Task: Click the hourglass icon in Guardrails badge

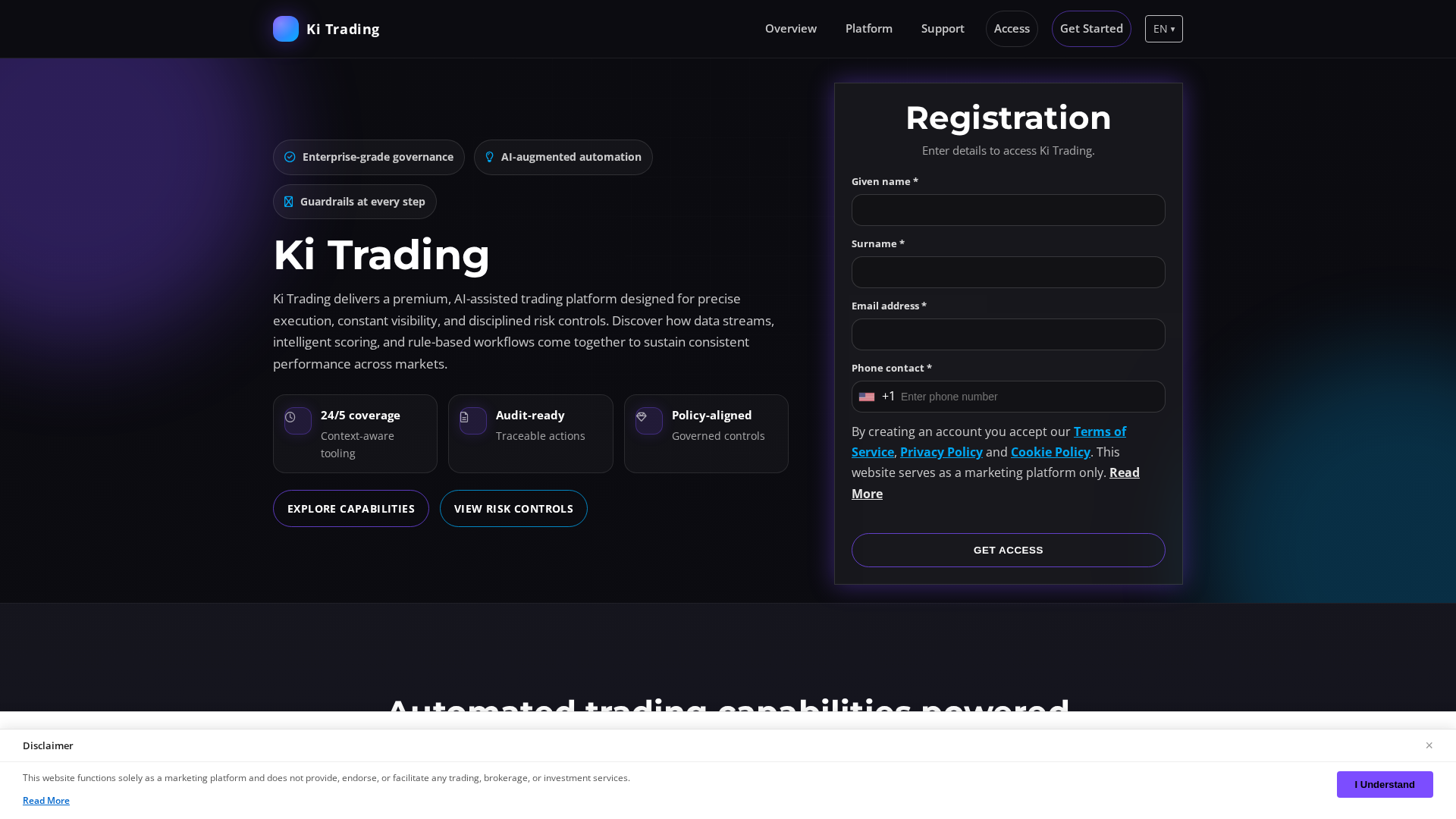Action: point(288,202)
